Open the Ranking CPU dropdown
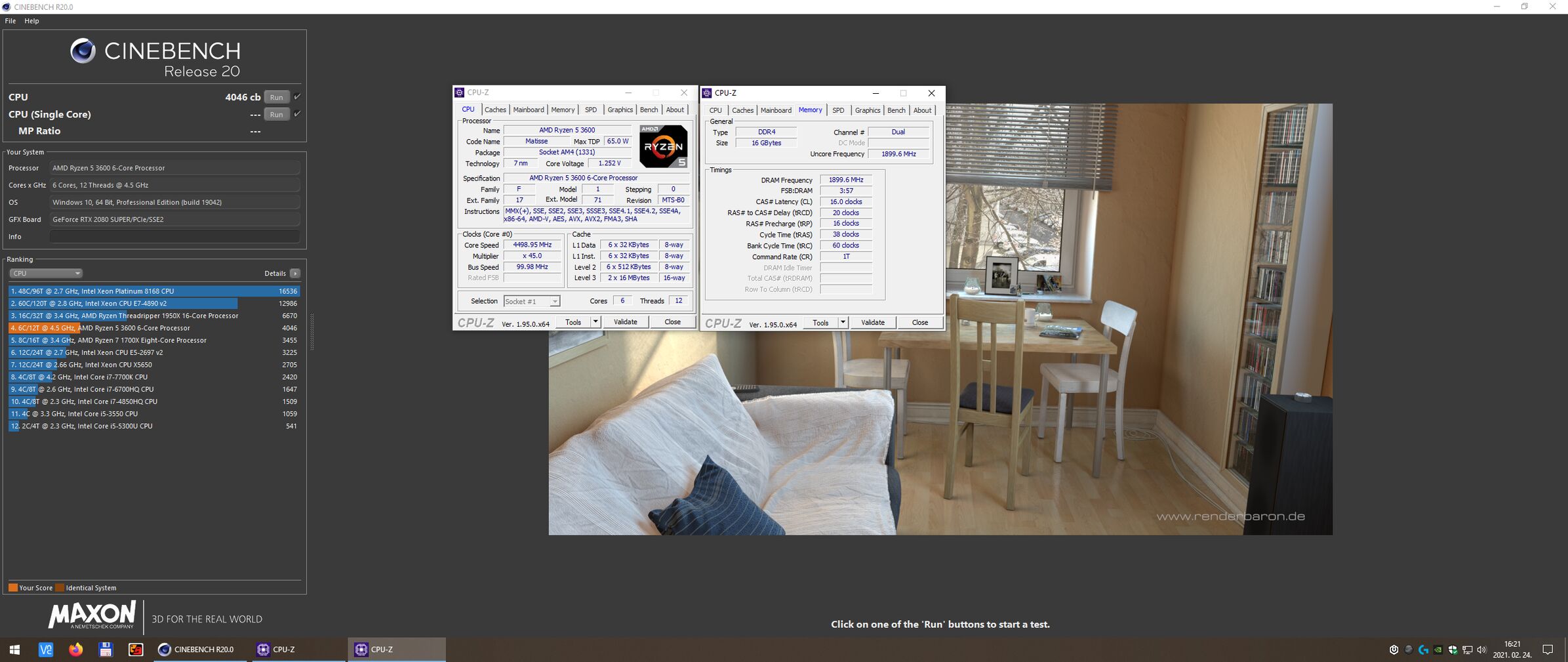Image resolution: width=1568 pixels, height=662 pixels. pos(45,273)
